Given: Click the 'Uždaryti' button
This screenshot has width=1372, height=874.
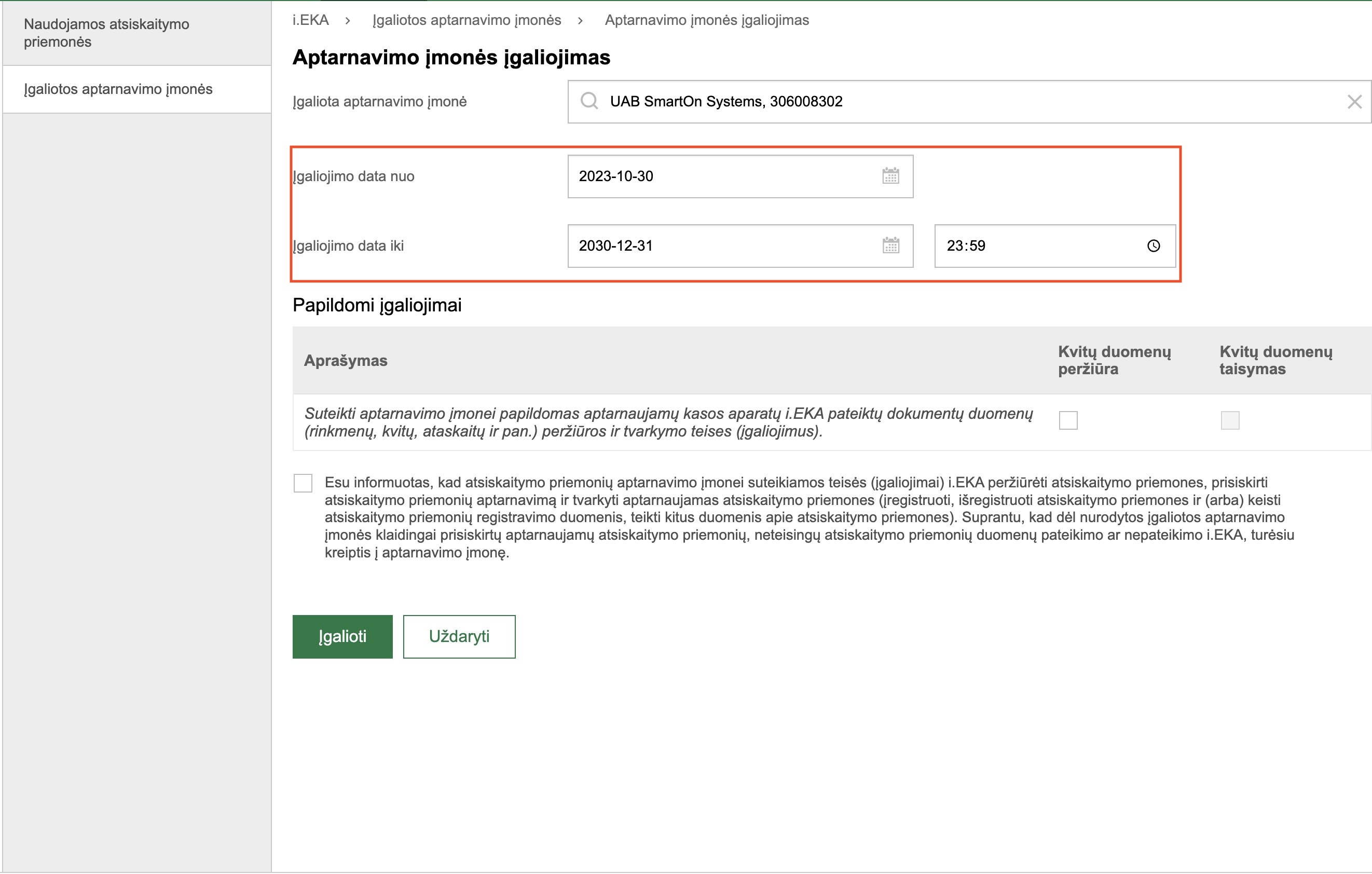Looking at the screenshot, I should (x=459, y=636).
